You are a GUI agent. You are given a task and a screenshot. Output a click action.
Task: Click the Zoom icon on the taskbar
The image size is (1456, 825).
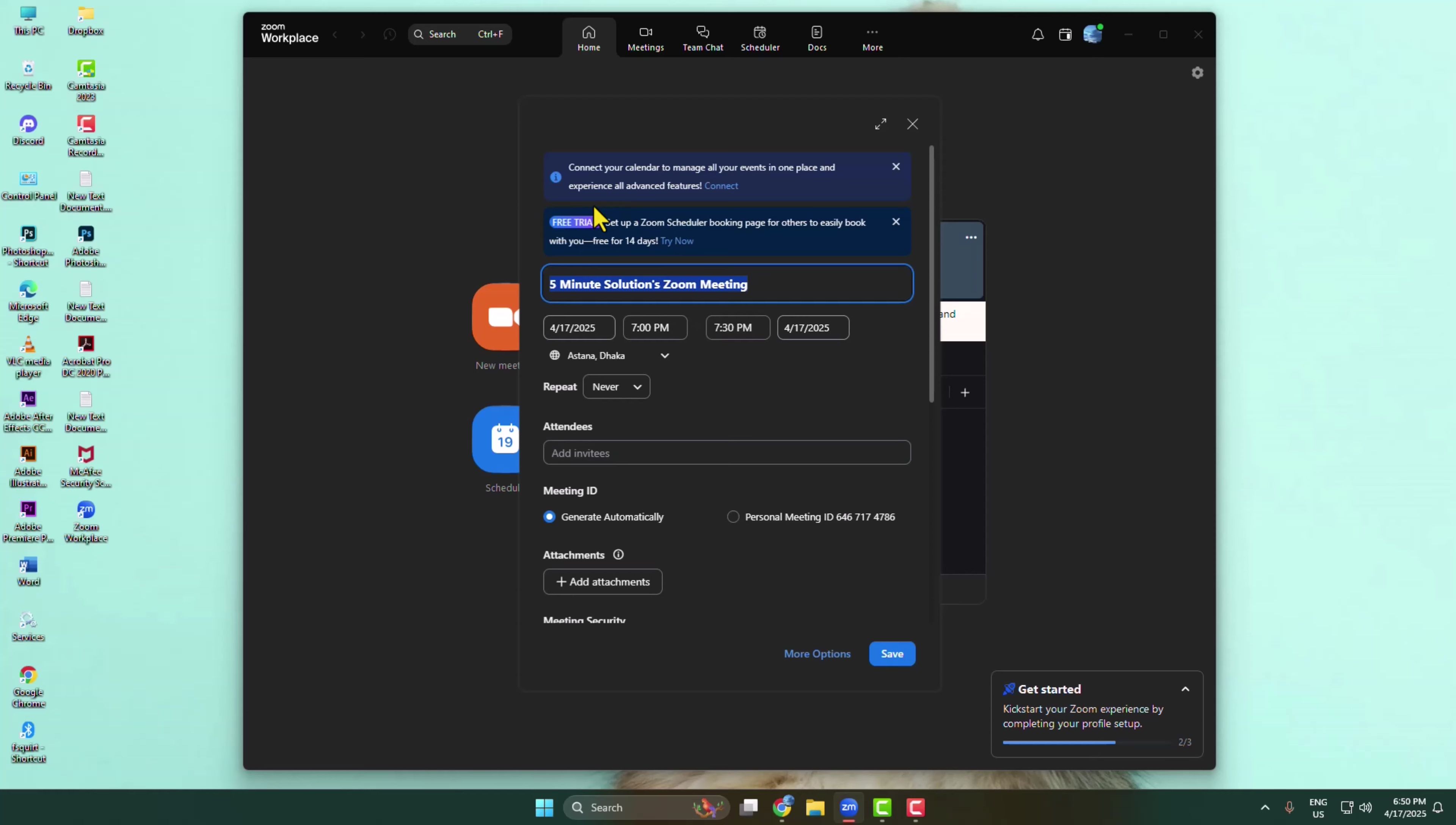click(848, 808)
